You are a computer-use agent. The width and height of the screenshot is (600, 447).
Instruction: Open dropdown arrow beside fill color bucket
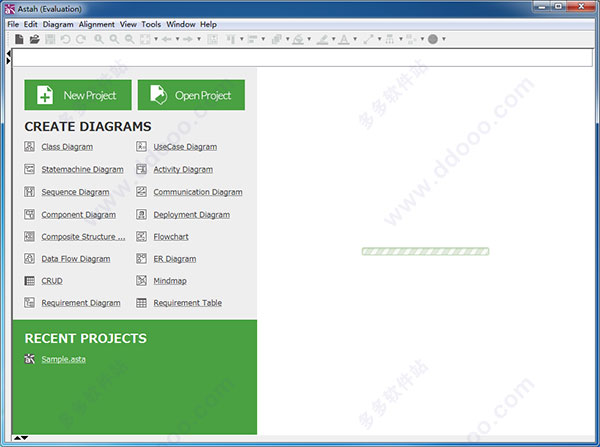(309, 39)
